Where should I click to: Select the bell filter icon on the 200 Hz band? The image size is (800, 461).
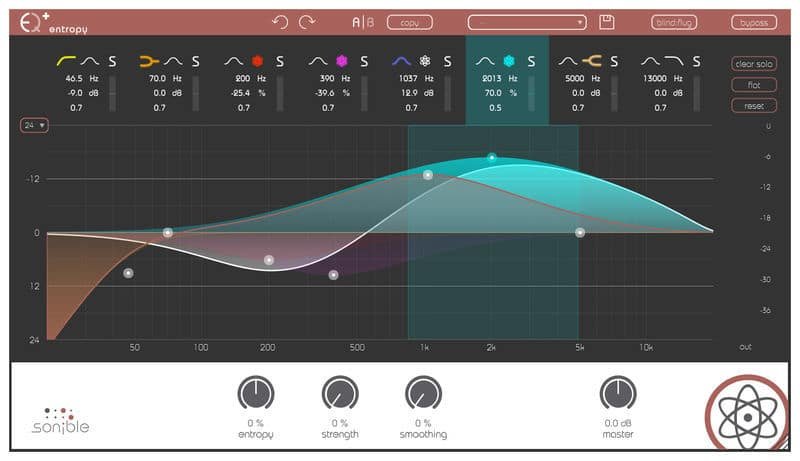[234, 61]
